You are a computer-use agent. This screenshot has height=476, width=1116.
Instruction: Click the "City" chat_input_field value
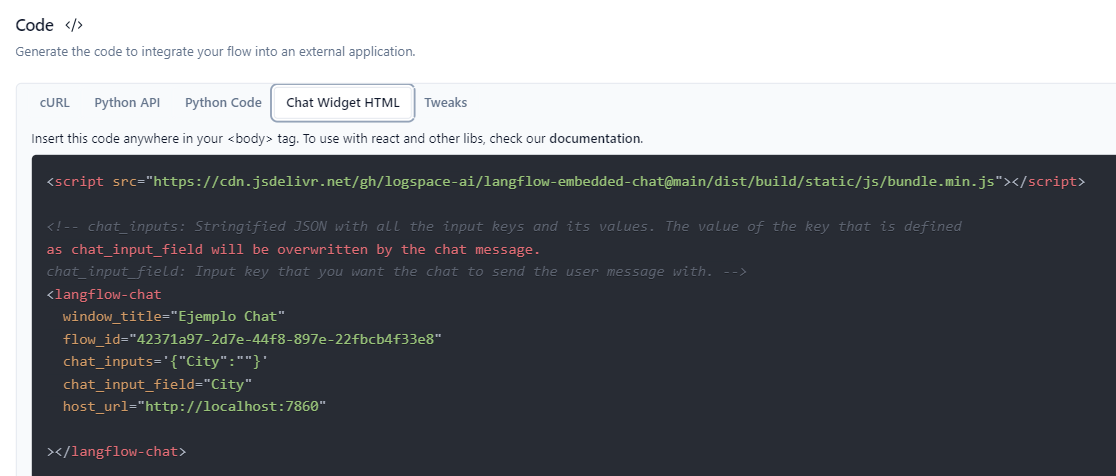tap(228, 384)
